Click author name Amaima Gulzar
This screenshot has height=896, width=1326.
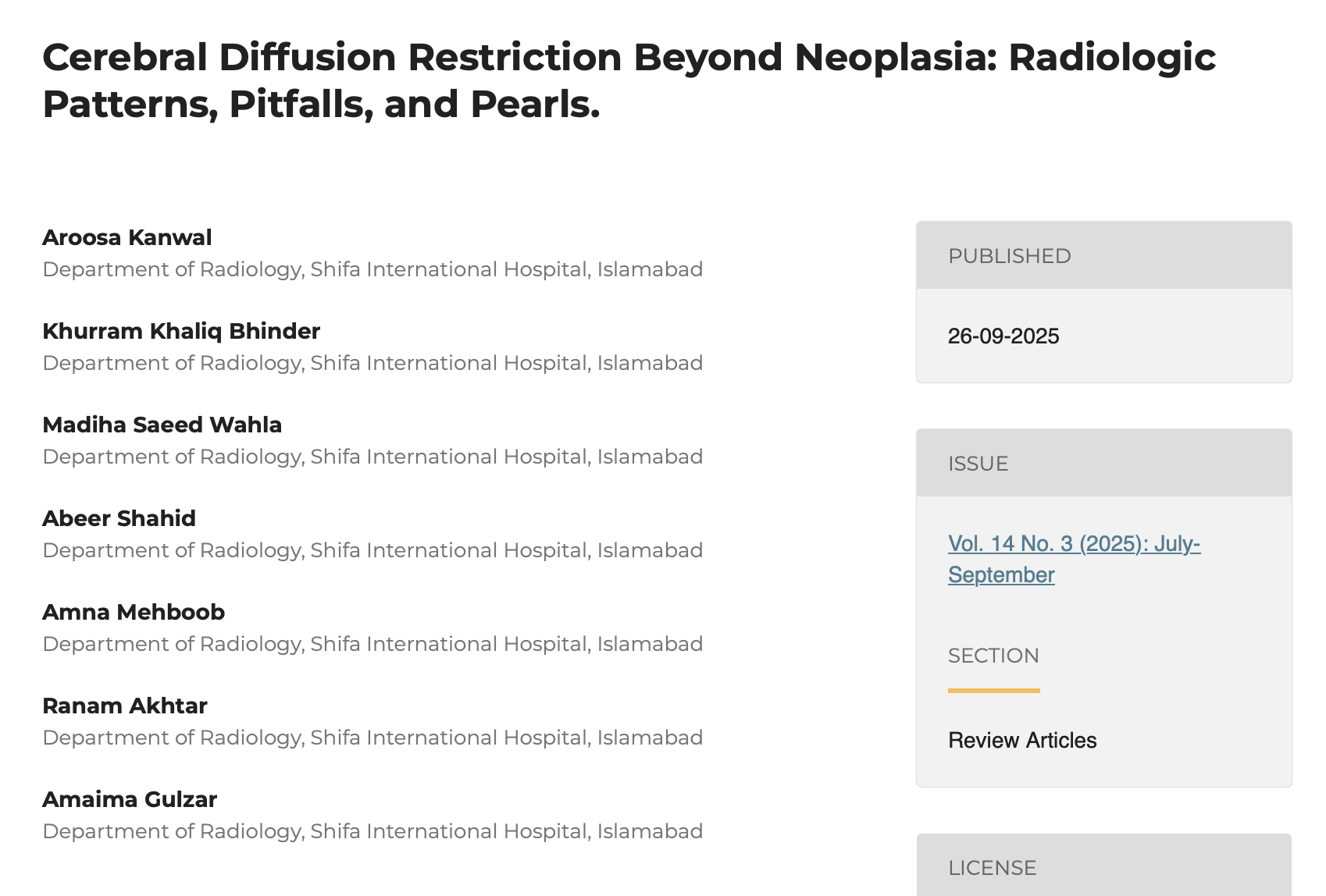point(130,799)
